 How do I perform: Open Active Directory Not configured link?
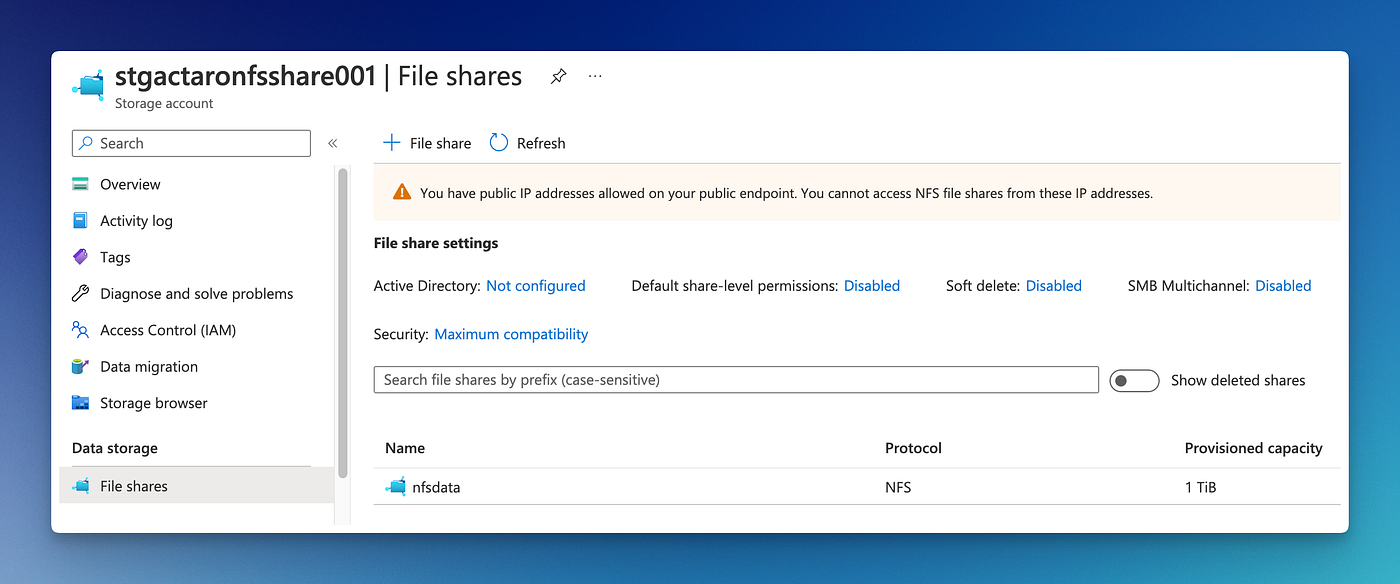coord(536,286)
